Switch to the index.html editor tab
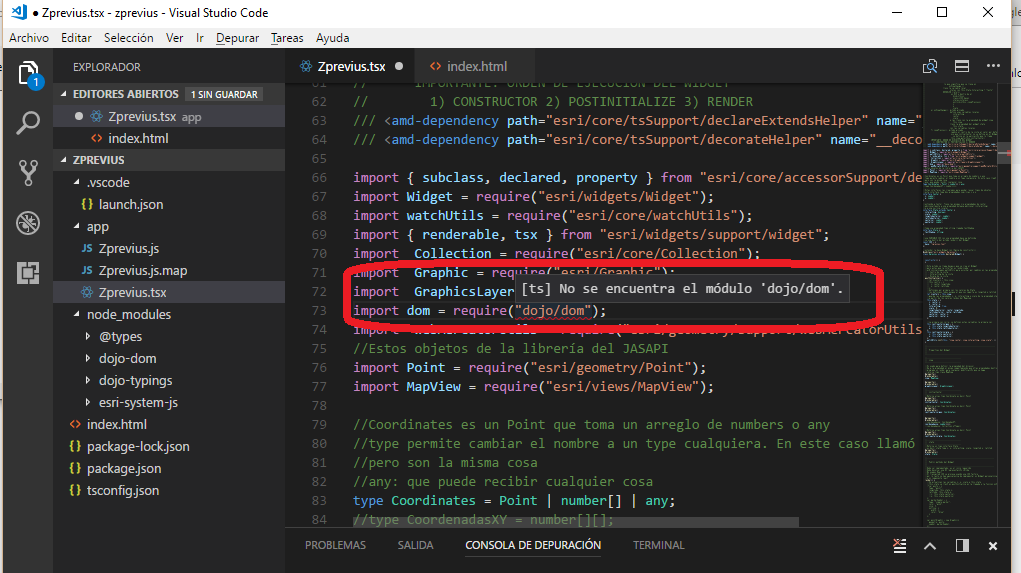1021x573 pixels. click(x=476, y=66)
